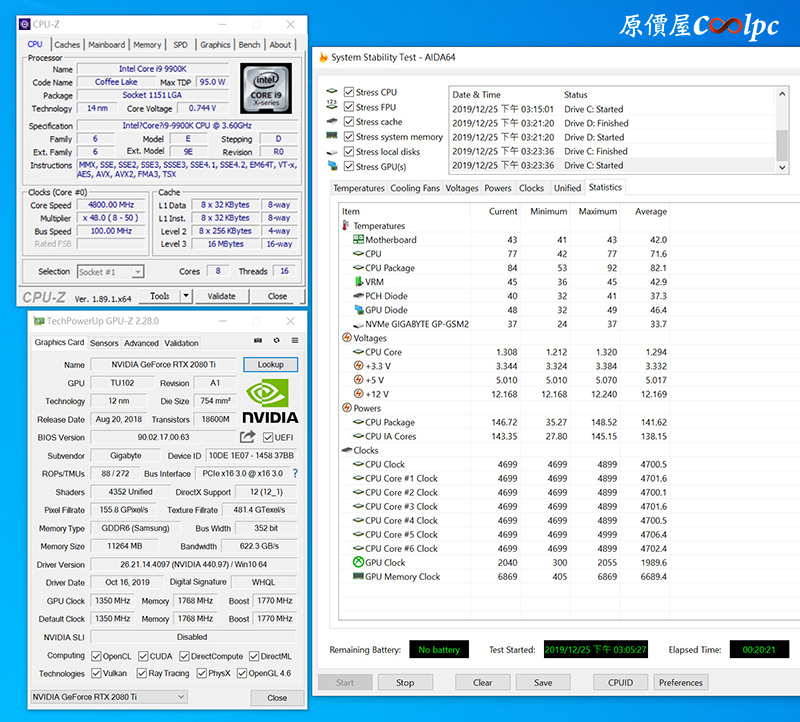The width and height of the screenshot is (800, 722).
Task: Click CPU-Z window title icon
Action: [x=24, y=24]
